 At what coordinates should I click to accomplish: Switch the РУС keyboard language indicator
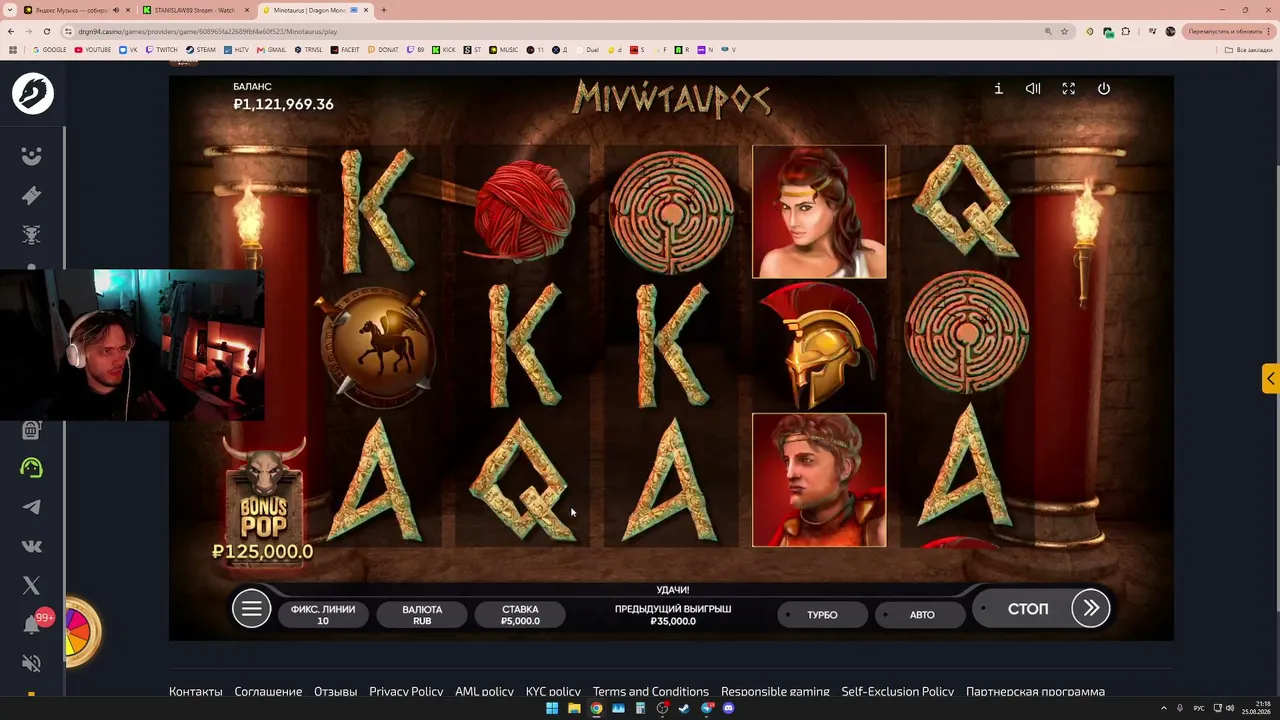pos(1199,708)
